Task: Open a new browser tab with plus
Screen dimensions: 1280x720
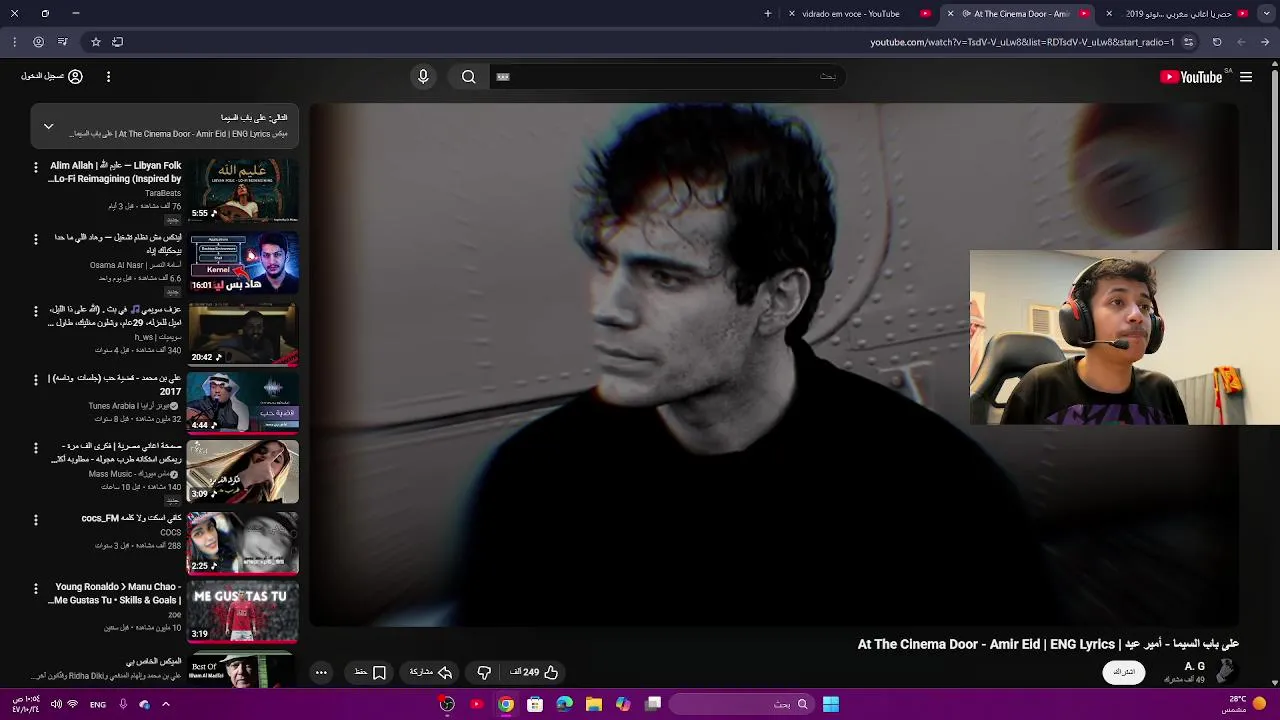Action: (x=768, y=13)
